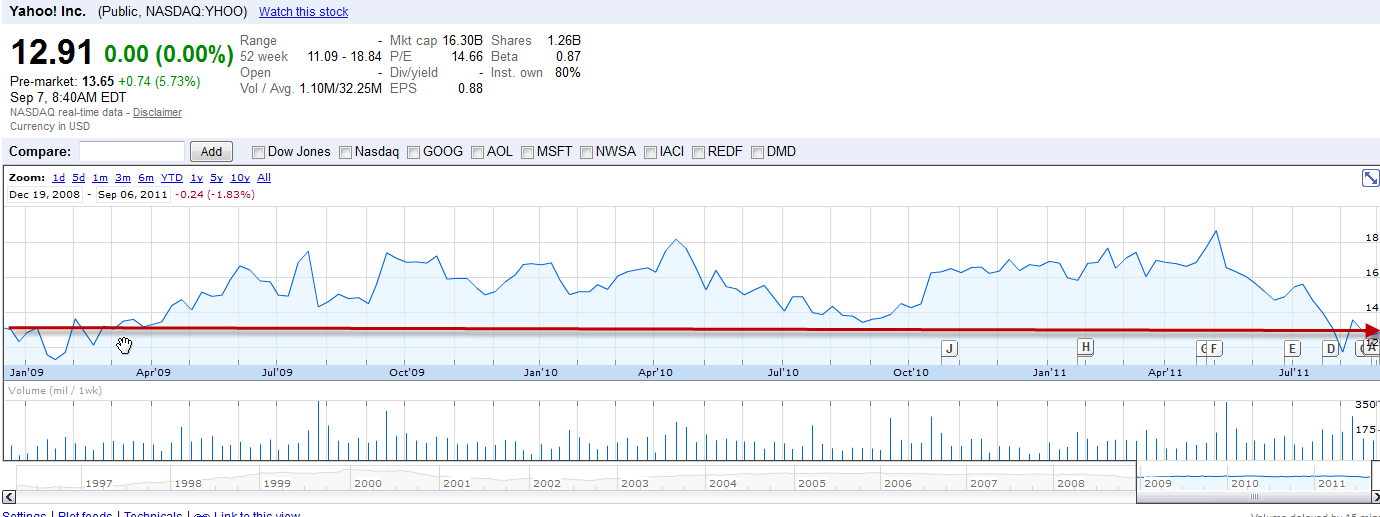This screenshot has width=1380, height=517.
Task: Click the Compare ticker input field
Action: tap(132, 152)
